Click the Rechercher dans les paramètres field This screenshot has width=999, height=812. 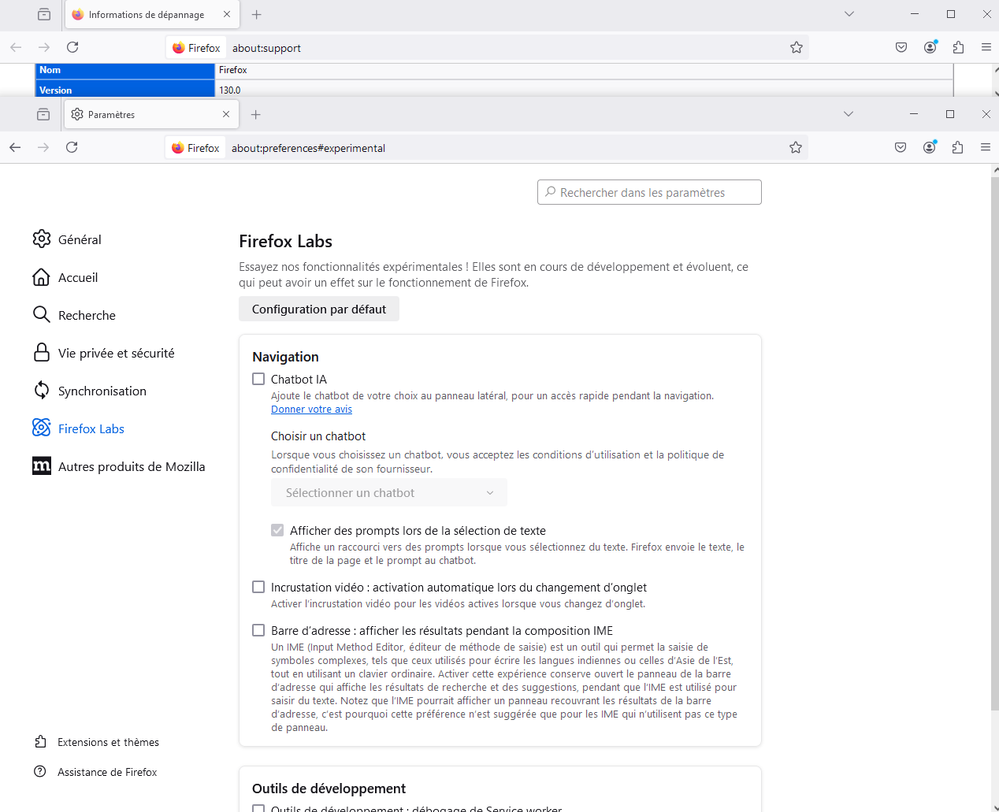click(x=650, y=192)
